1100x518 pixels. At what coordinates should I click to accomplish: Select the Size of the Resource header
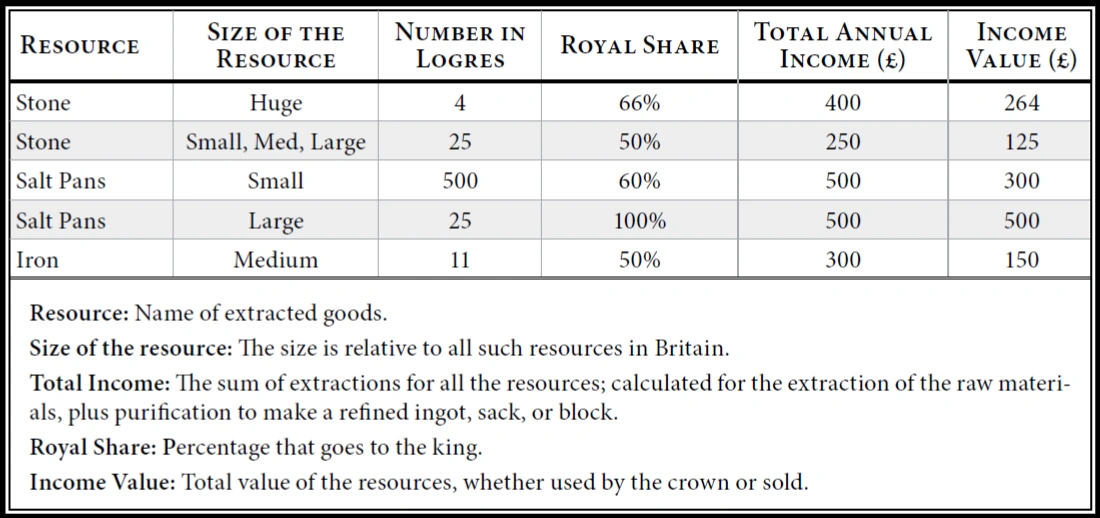pos(275,46)
